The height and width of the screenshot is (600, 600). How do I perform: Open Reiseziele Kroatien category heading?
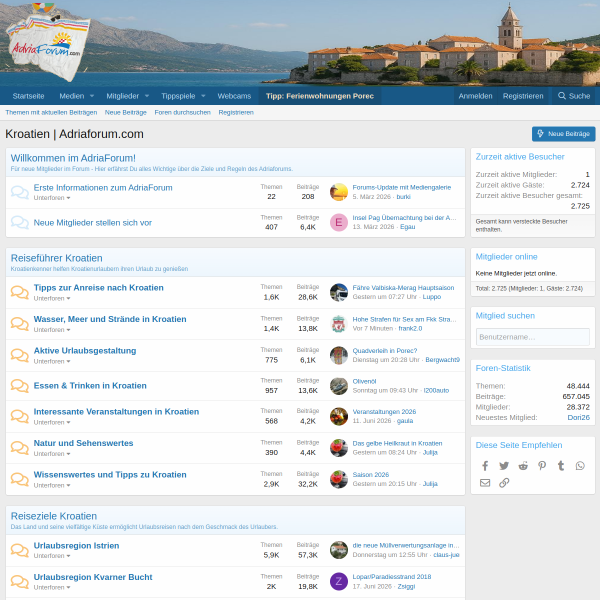[54, 516]
